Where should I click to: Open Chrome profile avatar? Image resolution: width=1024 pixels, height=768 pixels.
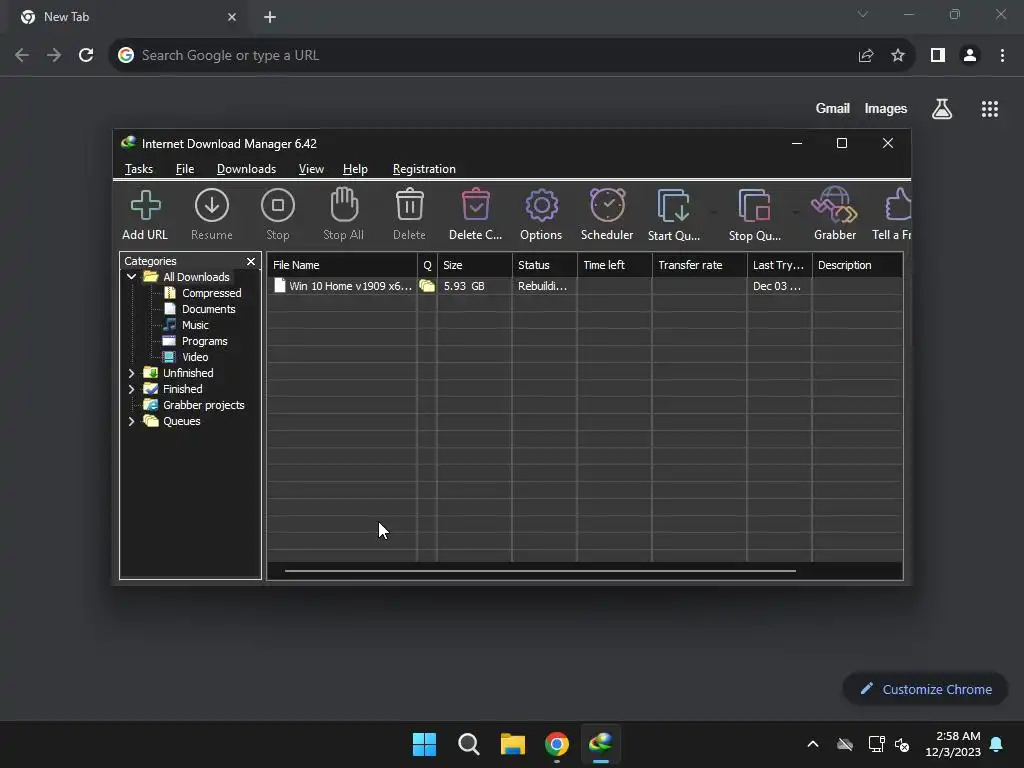click(x=970, y=56)
